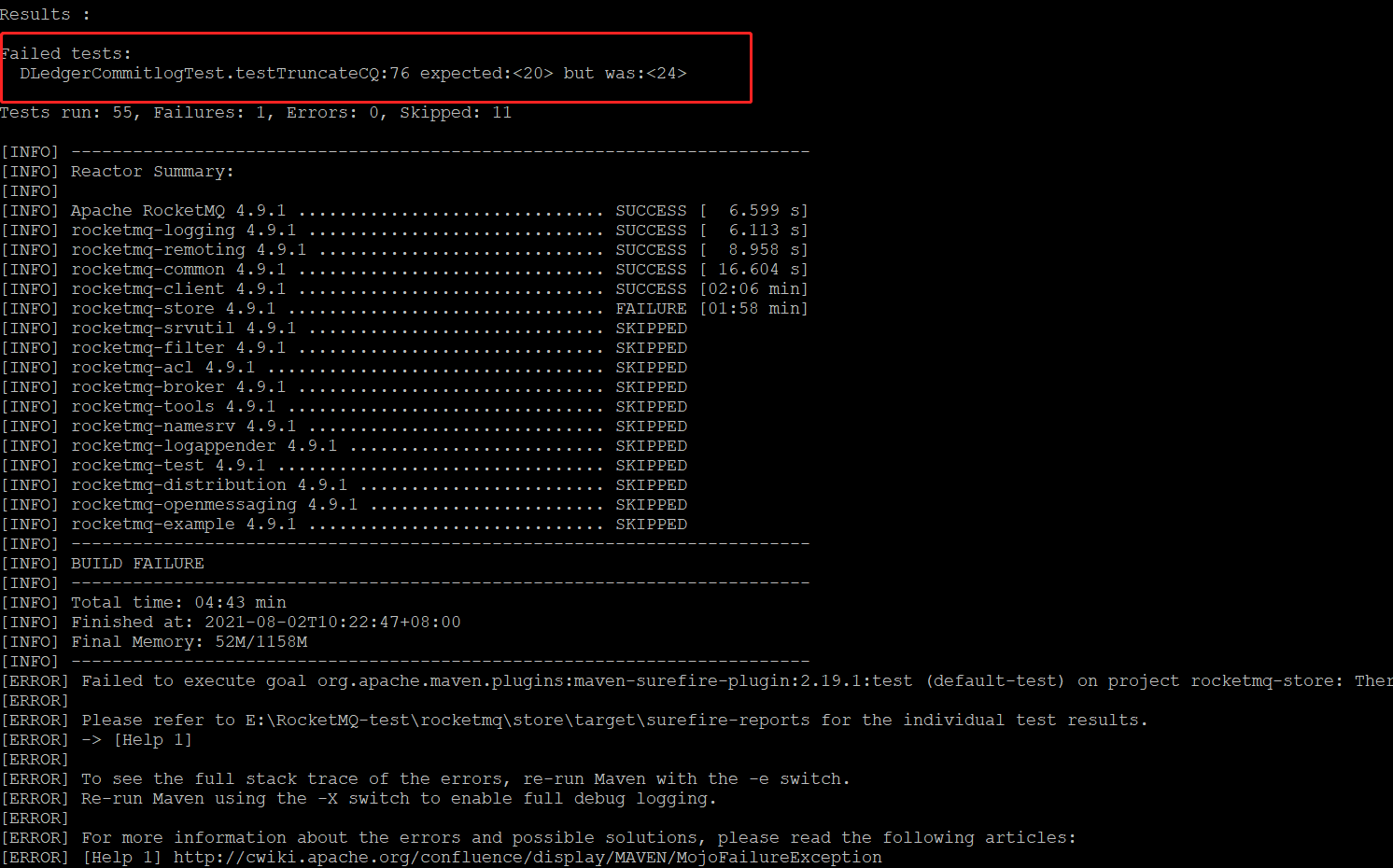1393x868 pixels.
Task: Select the rocketmq-srvutil 4.9.1 SKIPPED row
Action: [344, 329]
